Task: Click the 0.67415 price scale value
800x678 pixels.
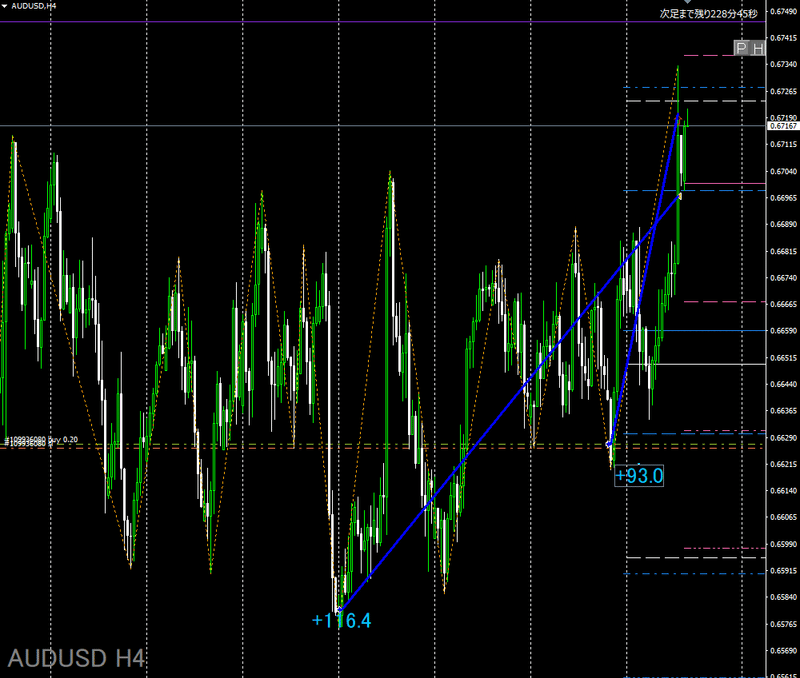Action: pos(783,38)
